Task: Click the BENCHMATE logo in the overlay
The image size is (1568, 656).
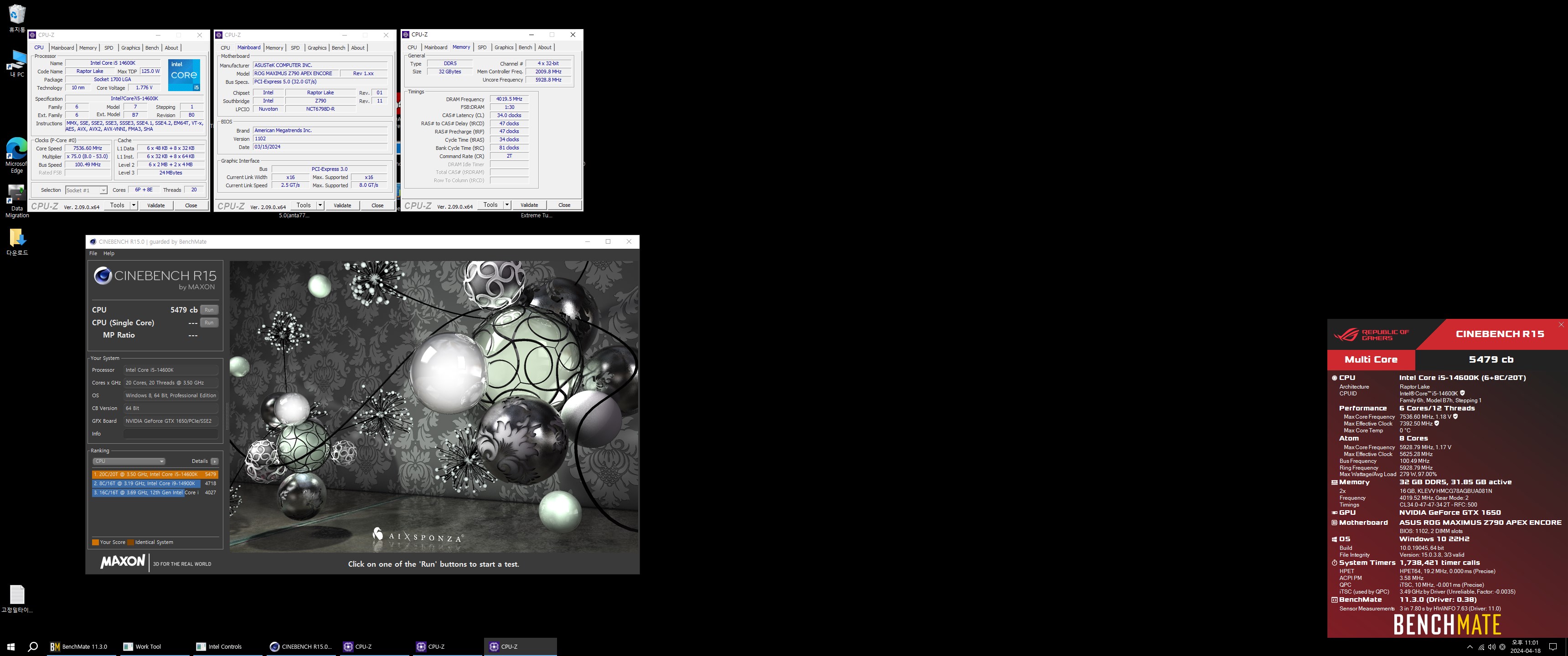Action: [x=1448, y=625]
